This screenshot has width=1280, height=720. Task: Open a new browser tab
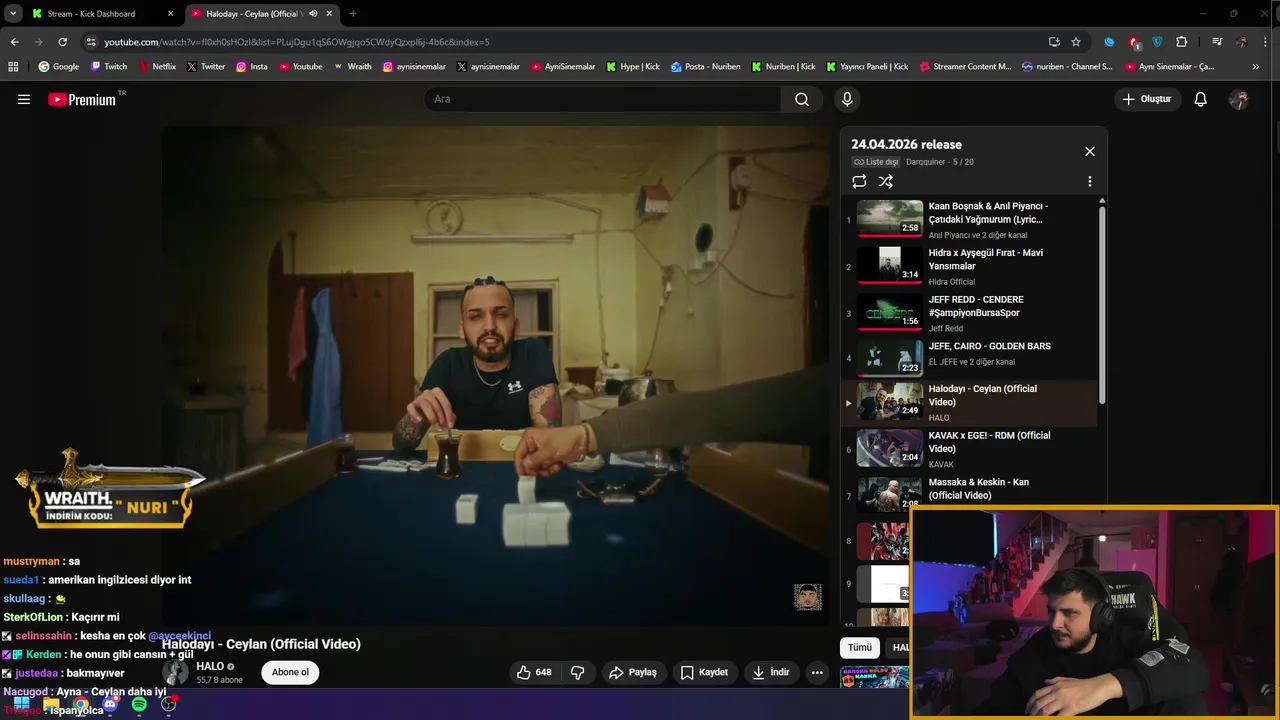(353, 14)
